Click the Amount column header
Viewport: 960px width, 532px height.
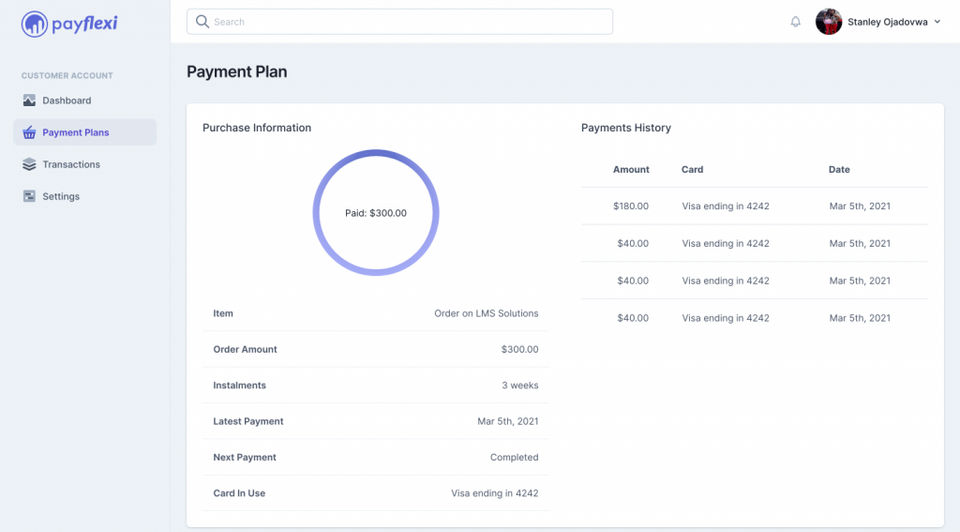[631, 170]
